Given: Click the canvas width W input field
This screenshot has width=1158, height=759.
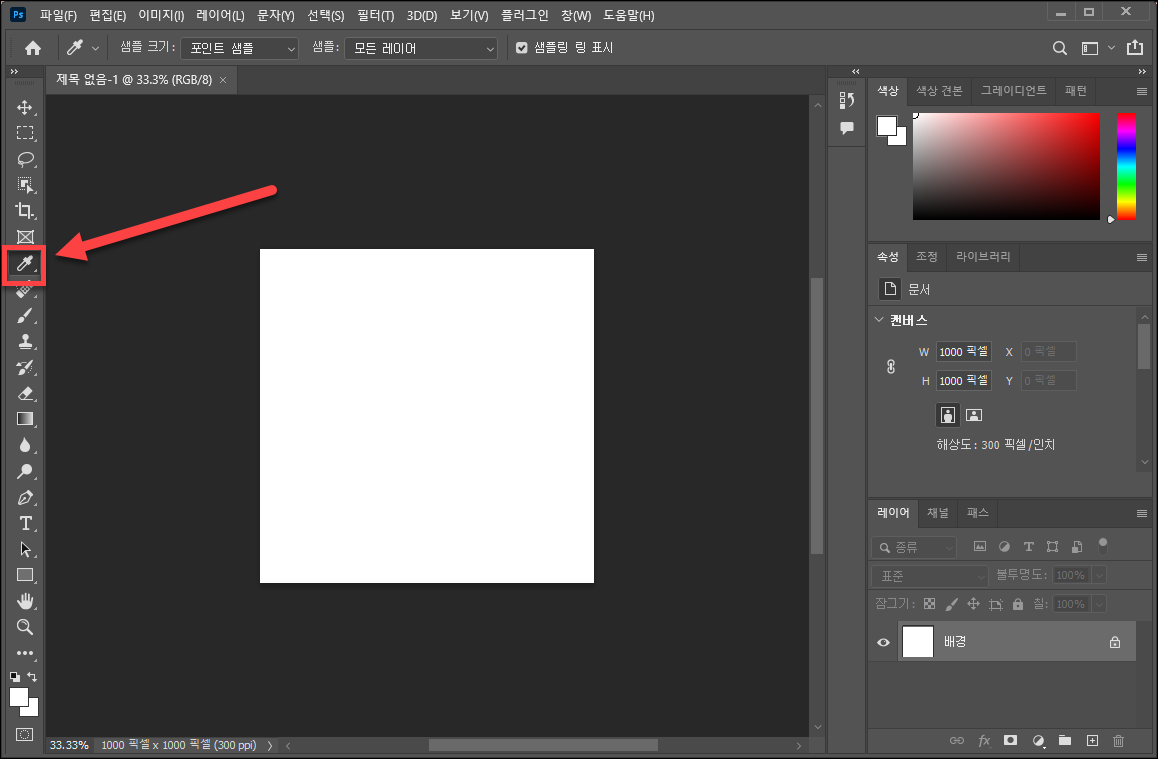Looking at the screenshot, I should (964, 351).
